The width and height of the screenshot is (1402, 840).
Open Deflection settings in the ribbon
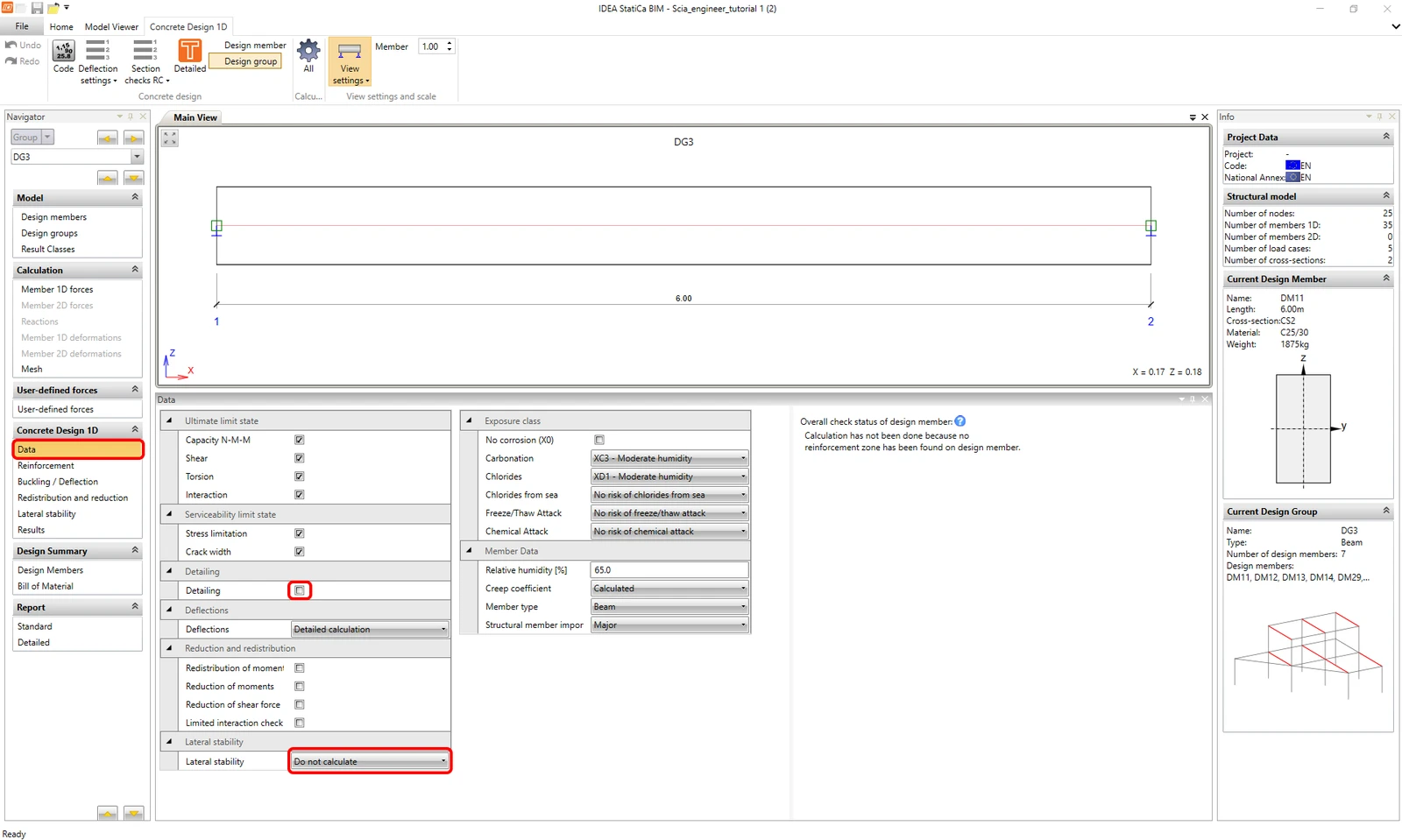point(98,62)
